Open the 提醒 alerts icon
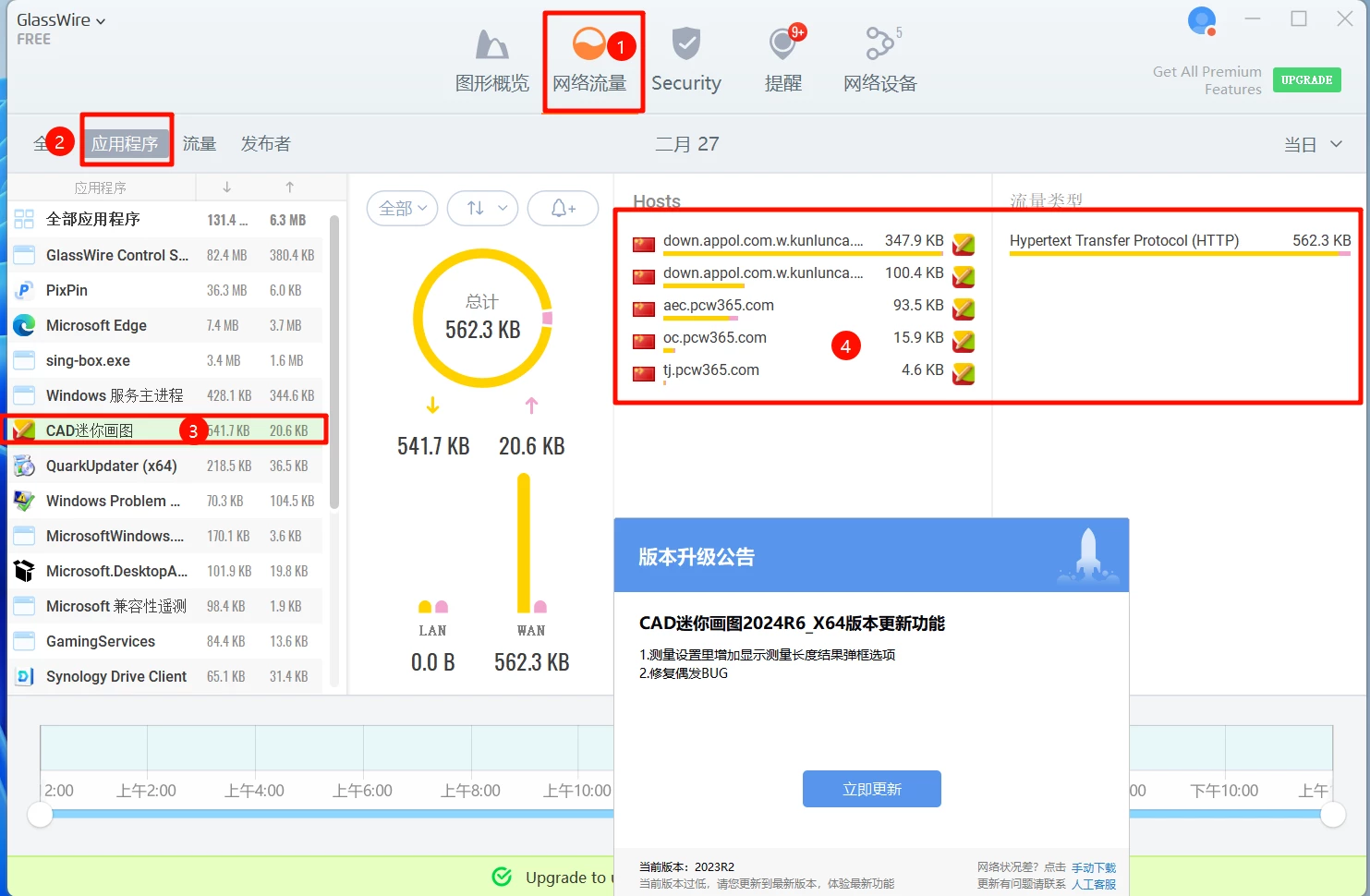 783,44
